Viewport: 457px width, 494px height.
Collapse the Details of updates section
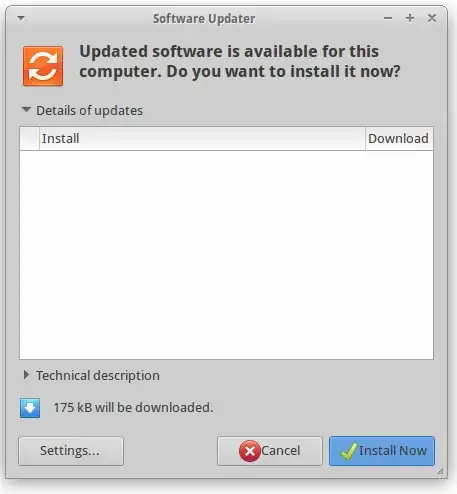point(26,110)
